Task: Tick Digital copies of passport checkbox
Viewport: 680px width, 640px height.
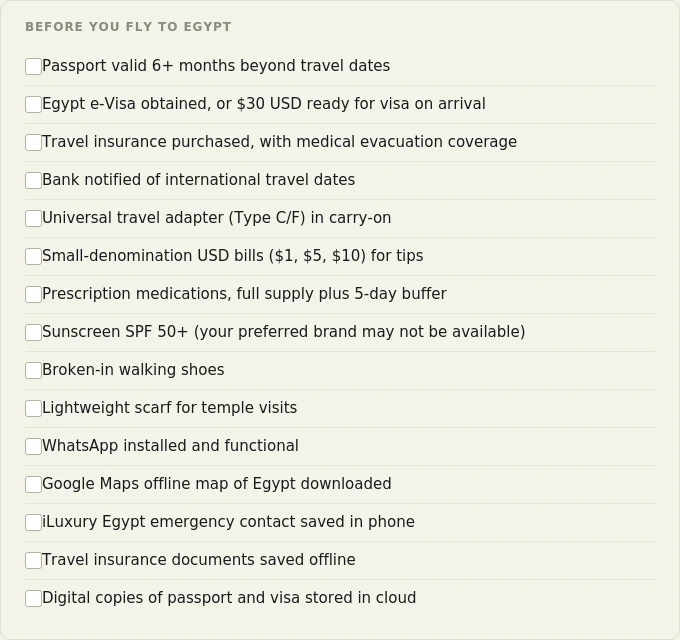Action: tap(33, 598)
